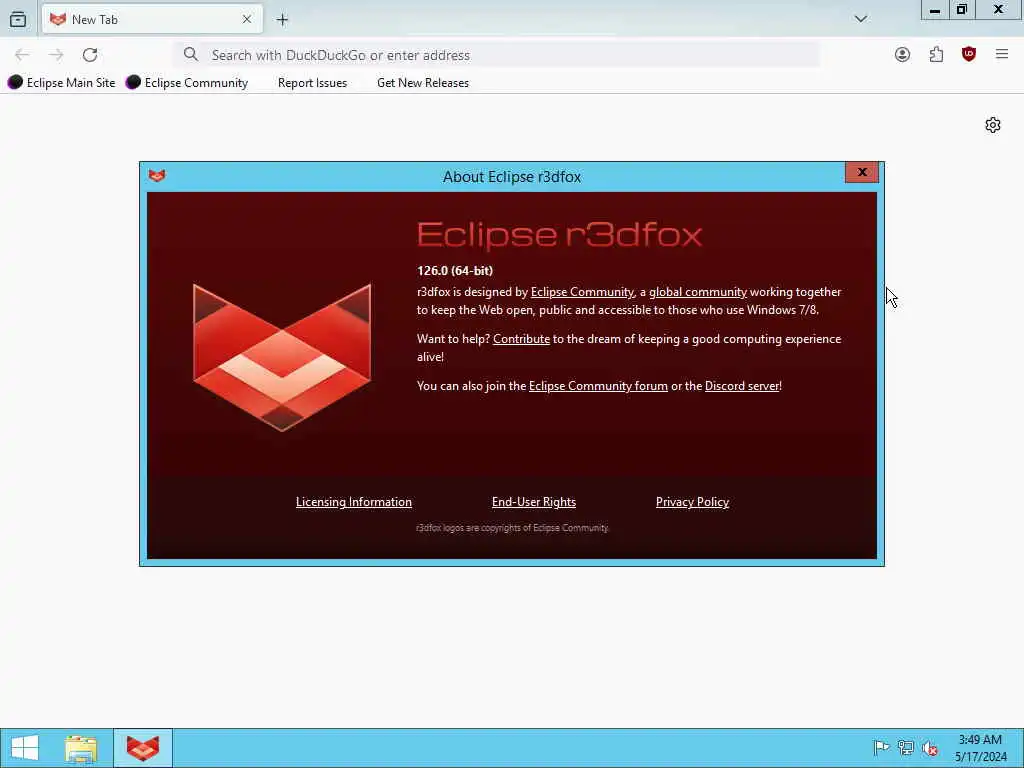Minimize the browser window

(935, 10)
